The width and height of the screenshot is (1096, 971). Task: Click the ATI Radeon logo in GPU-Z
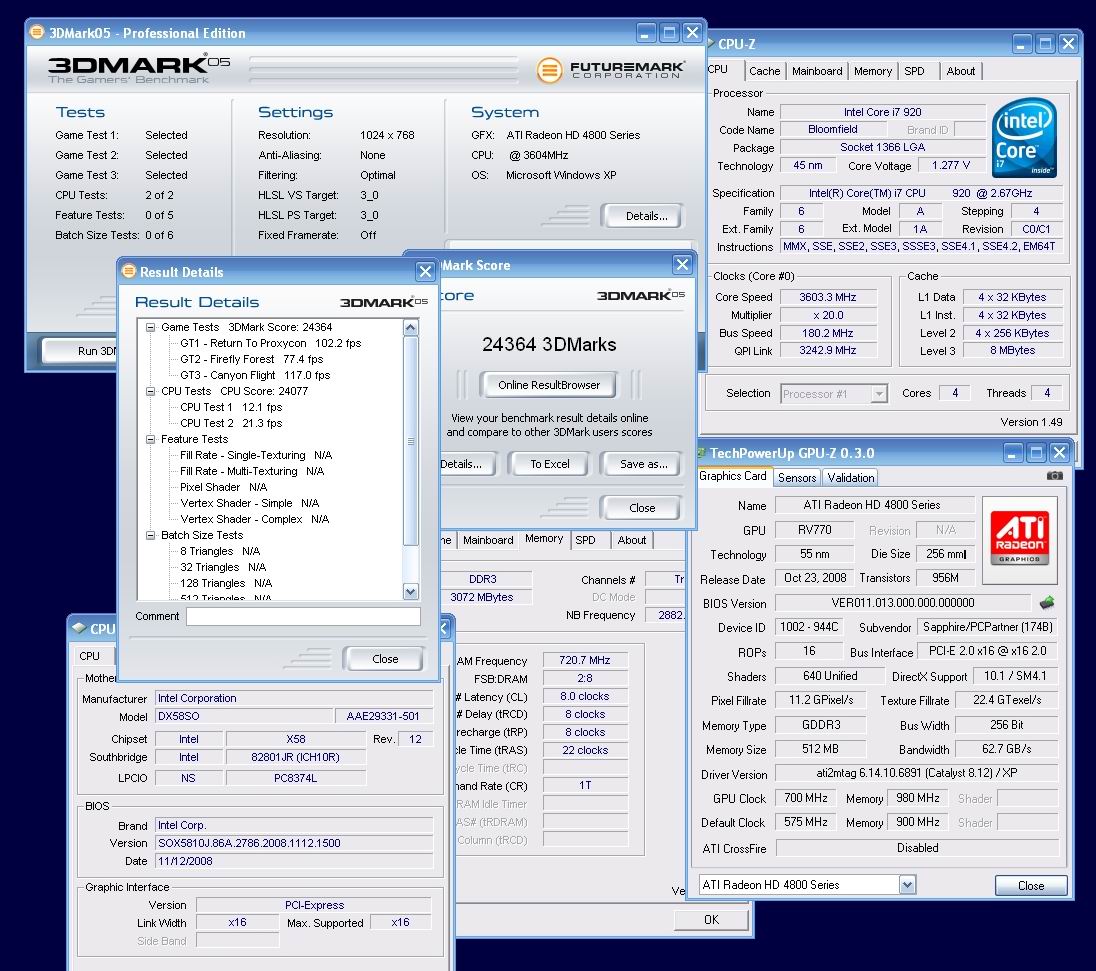(x=1020, y=540)
